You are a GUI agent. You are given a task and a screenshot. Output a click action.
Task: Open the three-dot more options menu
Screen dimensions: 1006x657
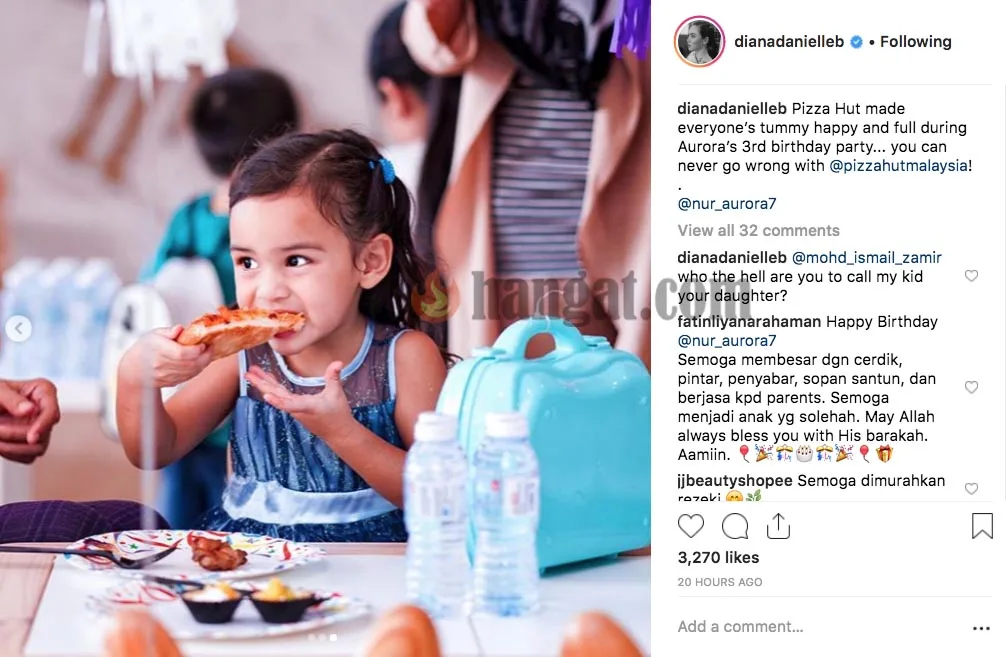(982, 628)
